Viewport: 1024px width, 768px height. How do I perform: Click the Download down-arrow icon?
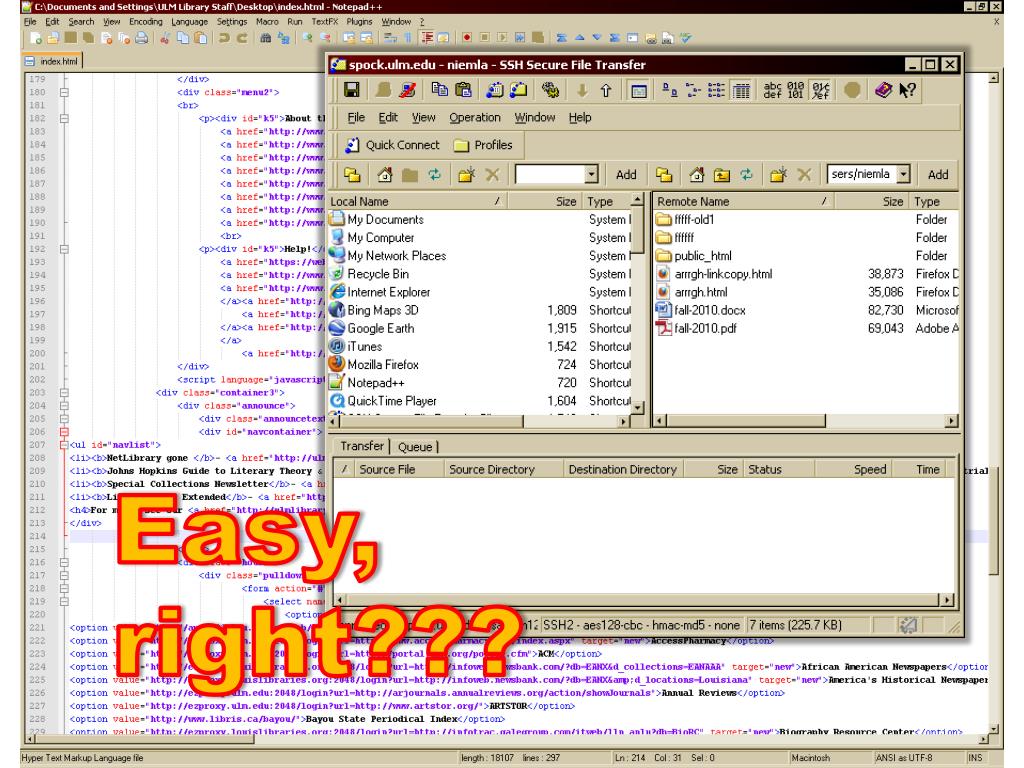click(x=582, y=90)
